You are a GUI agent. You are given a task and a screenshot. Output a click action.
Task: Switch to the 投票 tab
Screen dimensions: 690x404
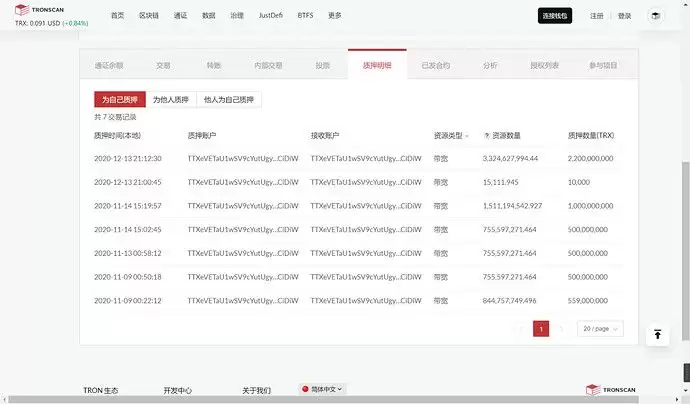(323, 65)
